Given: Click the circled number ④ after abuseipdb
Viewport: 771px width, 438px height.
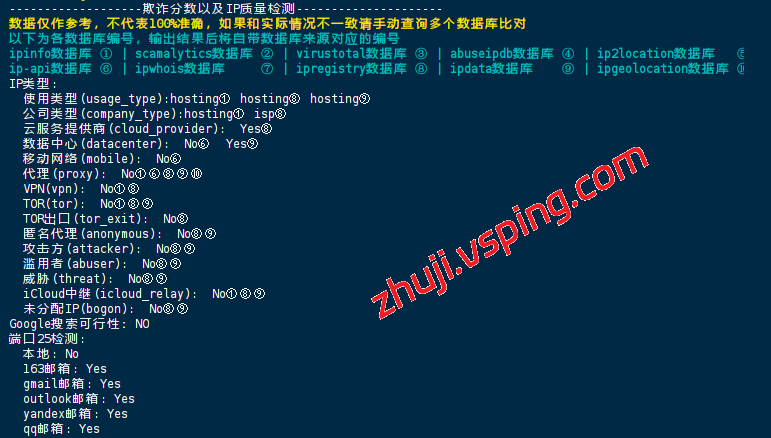Looking at the screenshot, I should [x=568, y=54].
